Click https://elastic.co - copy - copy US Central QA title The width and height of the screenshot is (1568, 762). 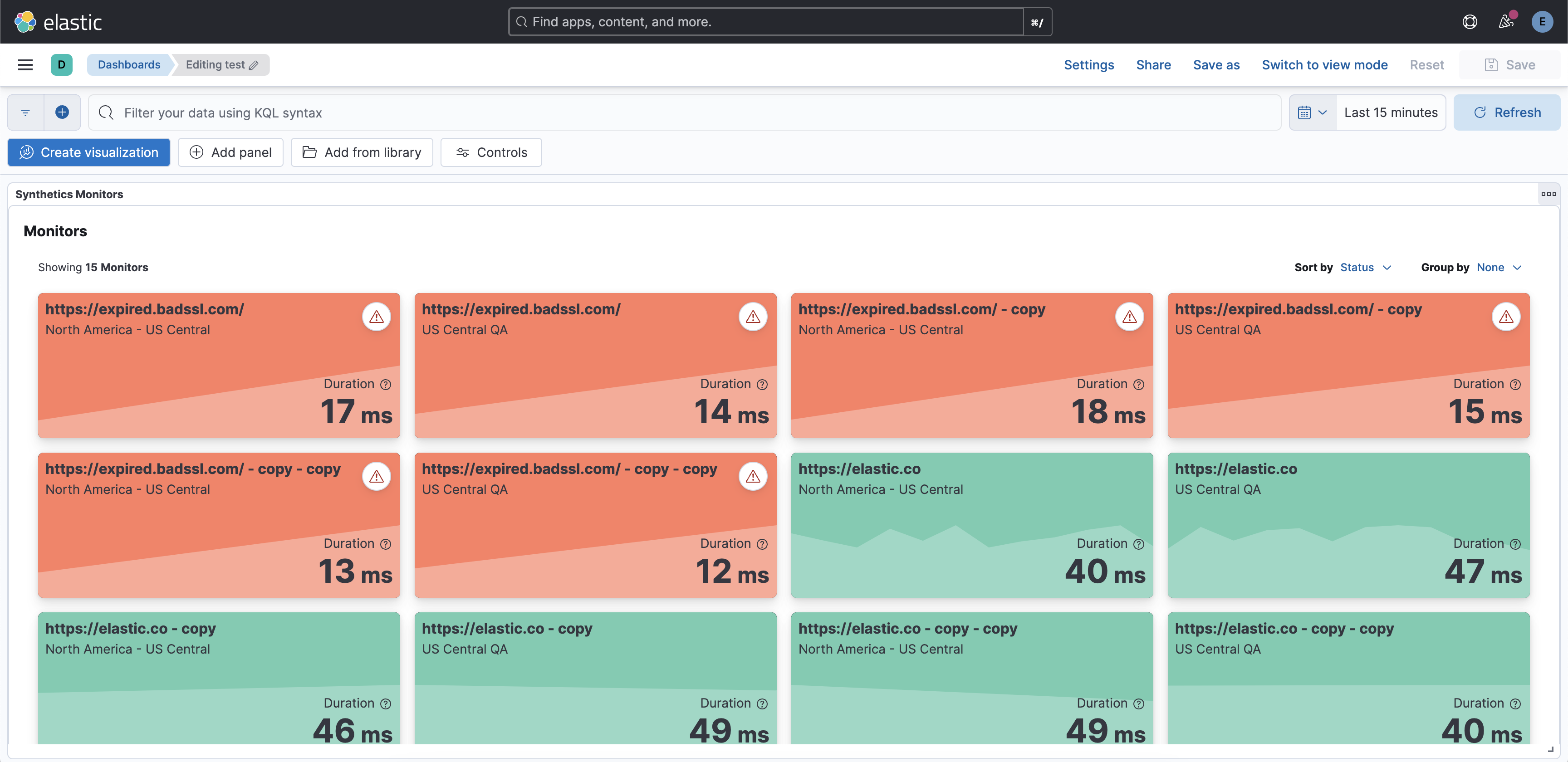pos(1284,628)
